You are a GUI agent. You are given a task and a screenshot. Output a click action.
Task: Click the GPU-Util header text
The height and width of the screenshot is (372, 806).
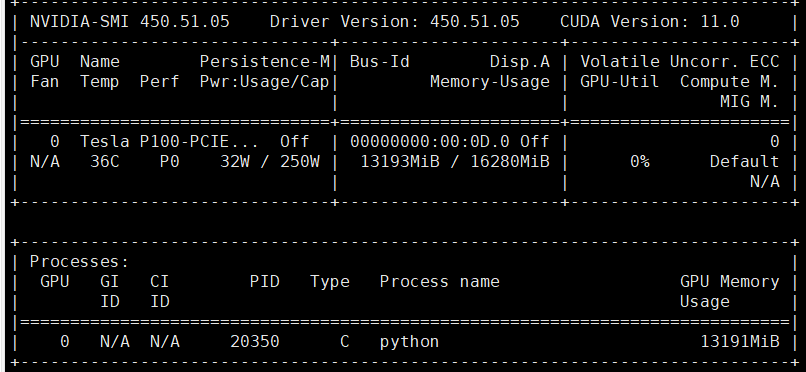point(619,82)
